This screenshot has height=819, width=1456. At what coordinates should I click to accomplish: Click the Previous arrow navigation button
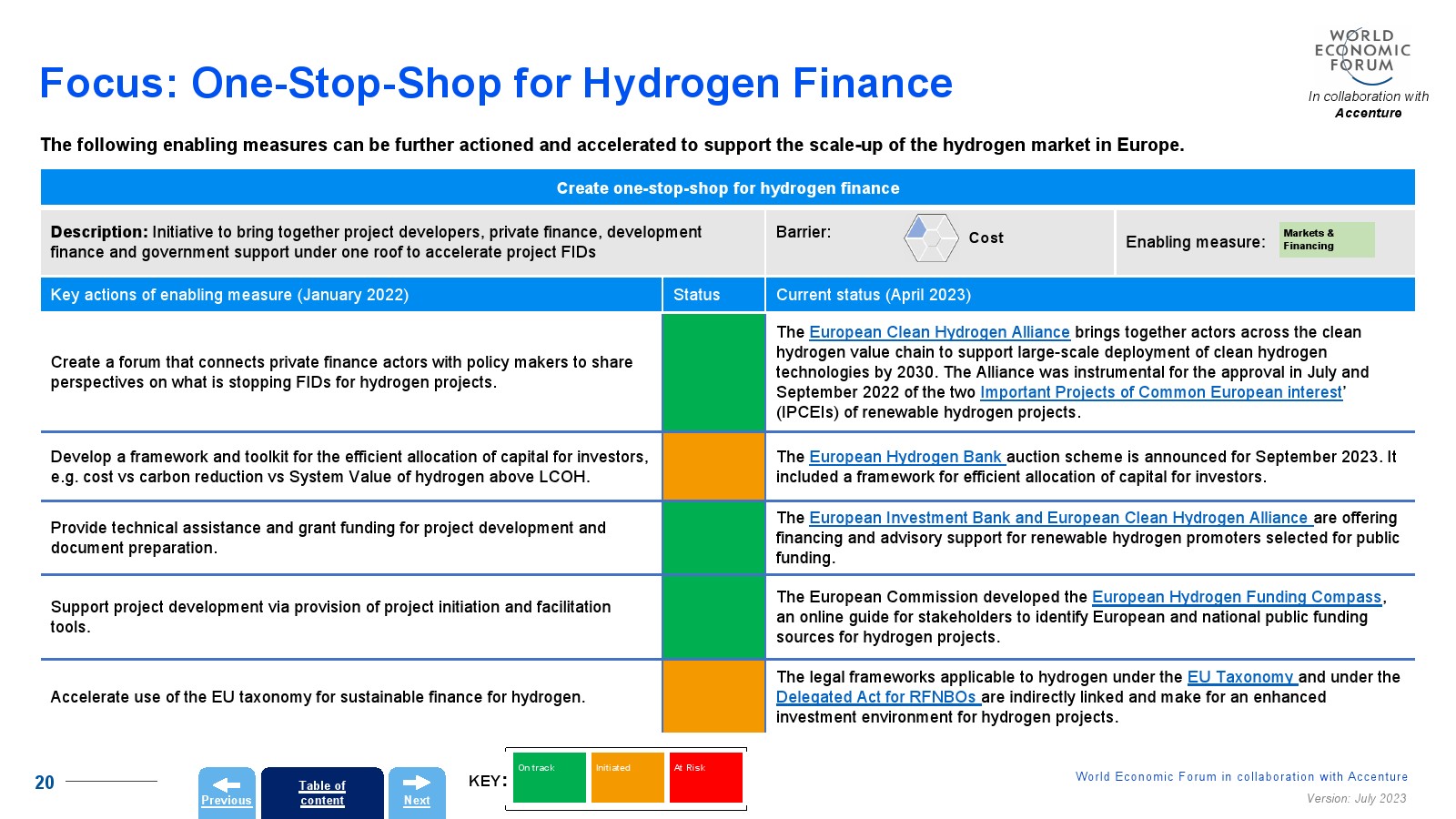pos(227,793)
